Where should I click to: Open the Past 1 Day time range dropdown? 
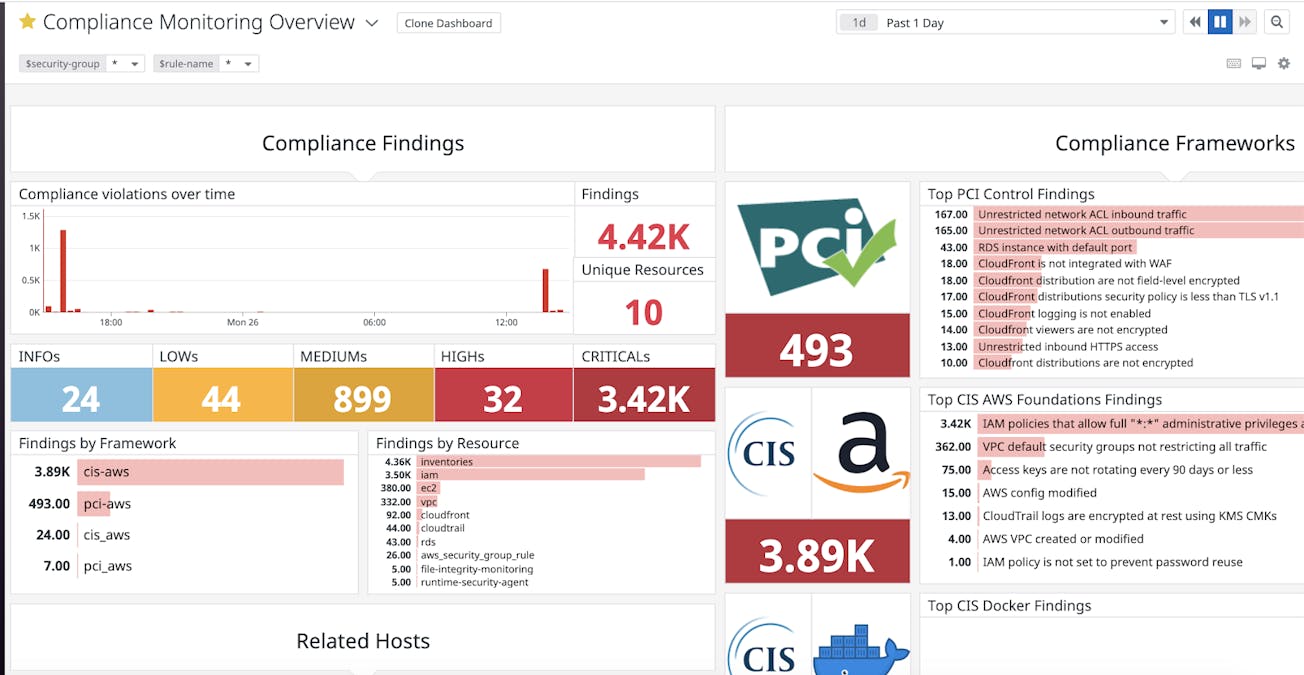1005,21
